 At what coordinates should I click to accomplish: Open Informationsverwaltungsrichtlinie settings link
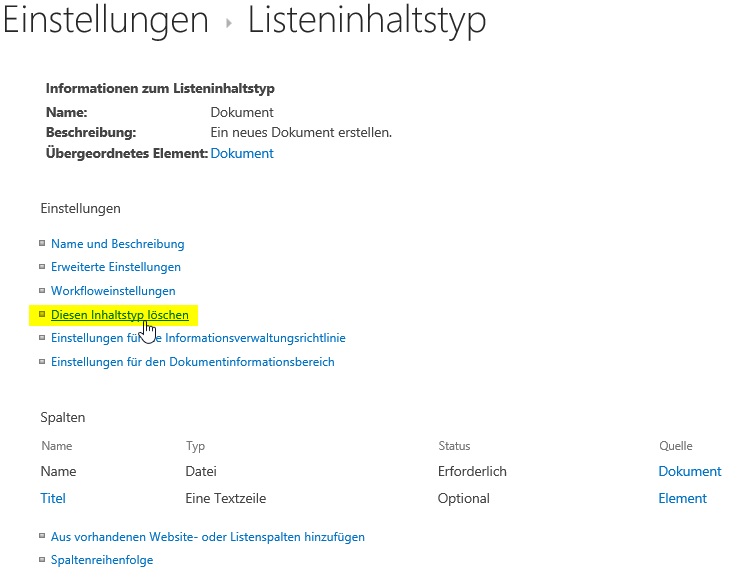[x=198, y=338]
